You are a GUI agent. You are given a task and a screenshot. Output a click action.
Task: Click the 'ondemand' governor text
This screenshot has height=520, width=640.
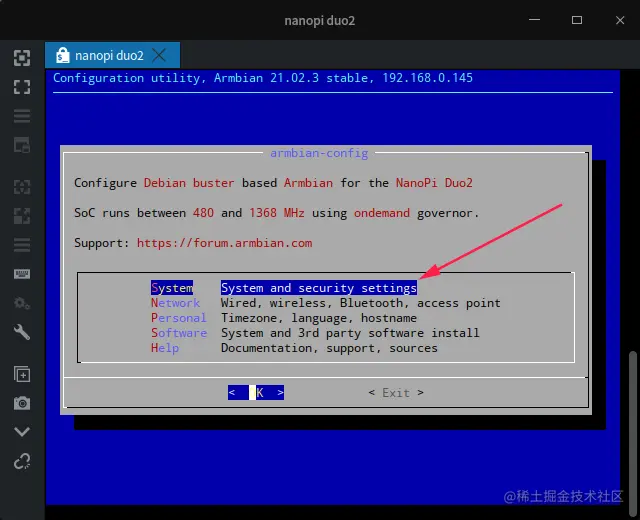382,213
